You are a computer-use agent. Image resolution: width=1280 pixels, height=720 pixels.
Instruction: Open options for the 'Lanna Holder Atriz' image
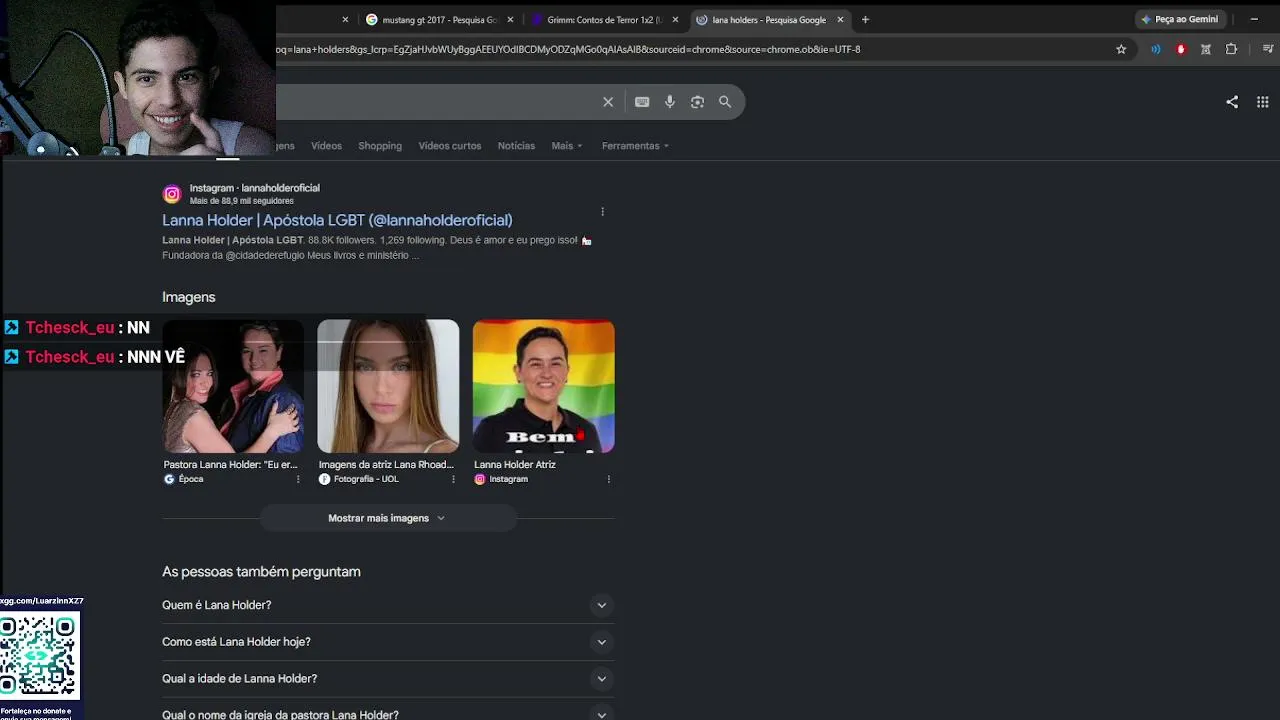(x=608, y=479)
